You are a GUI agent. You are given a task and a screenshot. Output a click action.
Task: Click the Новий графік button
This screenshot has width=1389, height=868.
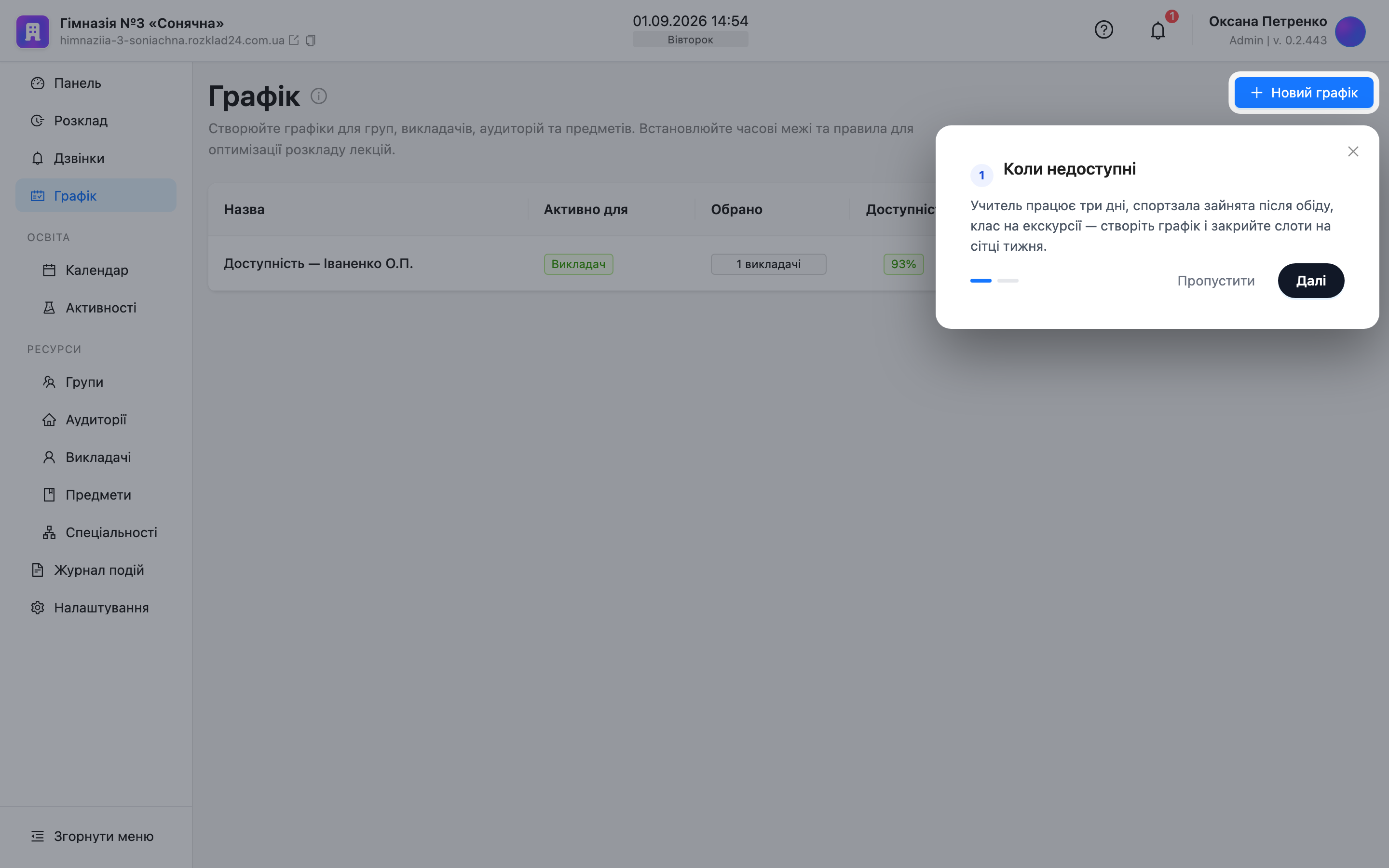pyautogui.click(x=1304, y=93)
